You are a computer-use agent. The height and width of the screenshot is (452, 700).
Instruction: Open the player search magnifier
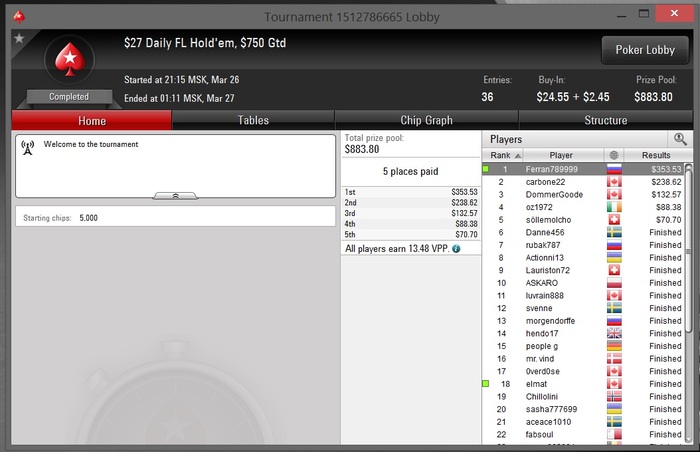click(680, 139)
